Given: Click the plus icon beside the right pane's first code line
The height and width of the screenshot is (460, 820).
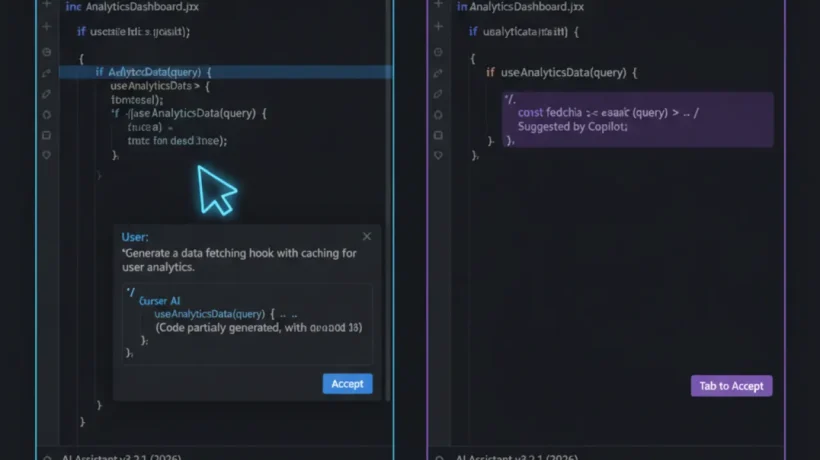Looking at the screenshot, I should 438,26.
